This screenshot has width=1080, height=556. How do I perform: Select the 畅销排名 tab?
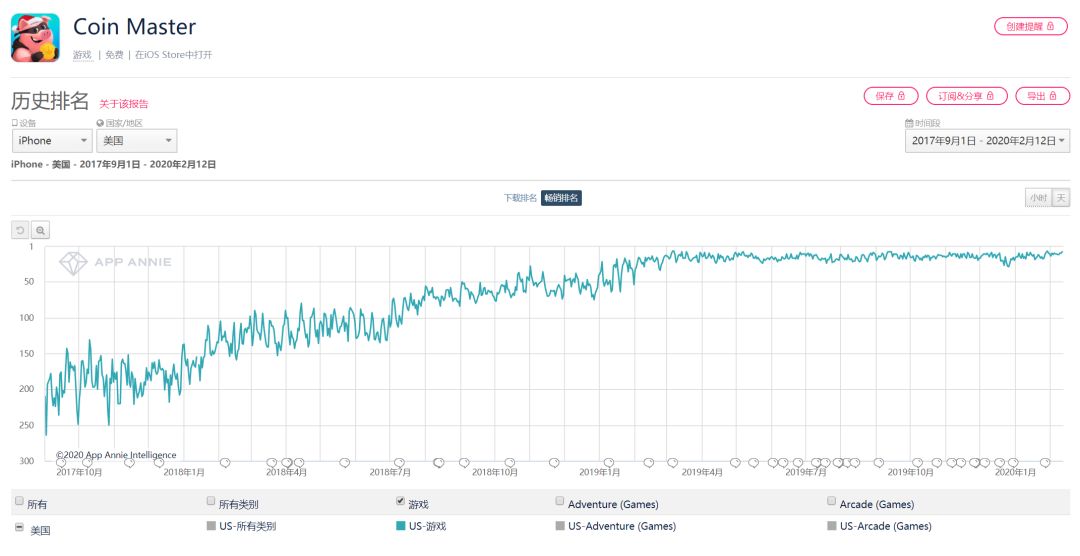click(561, 198)
